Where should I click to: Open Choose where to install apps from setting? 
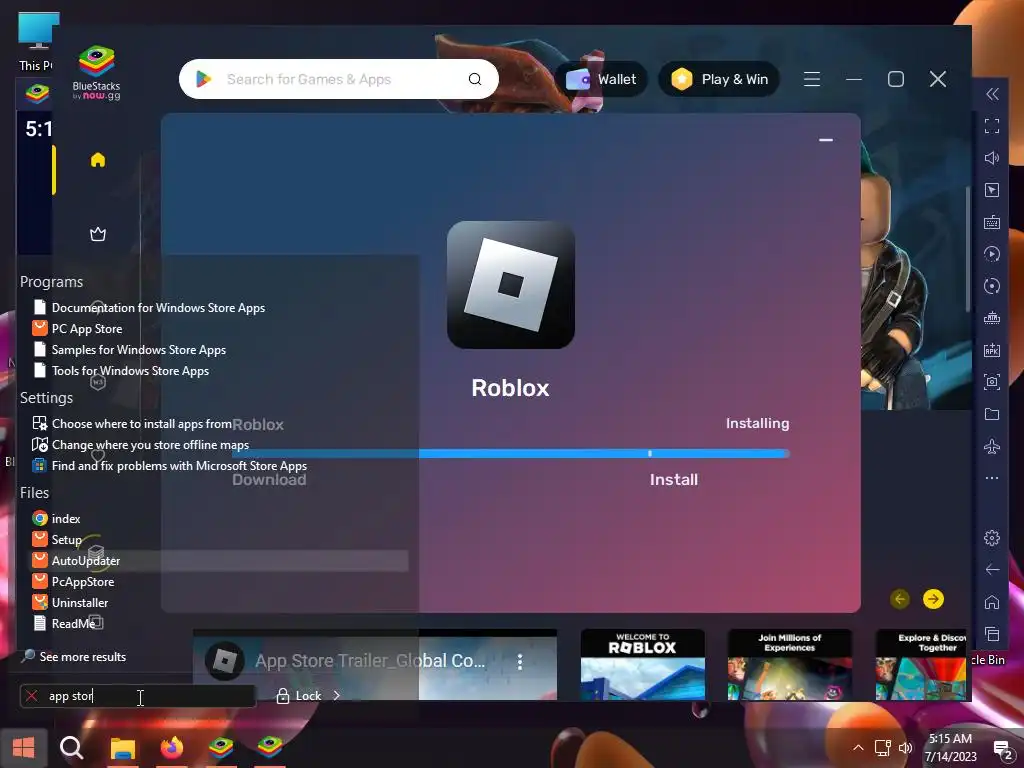(x=142, y=424)
